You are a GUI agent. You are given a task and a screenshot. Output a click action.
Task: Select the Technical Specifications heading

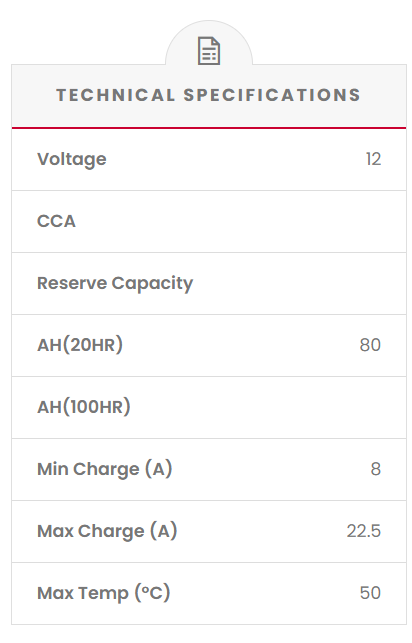point(209,95)
